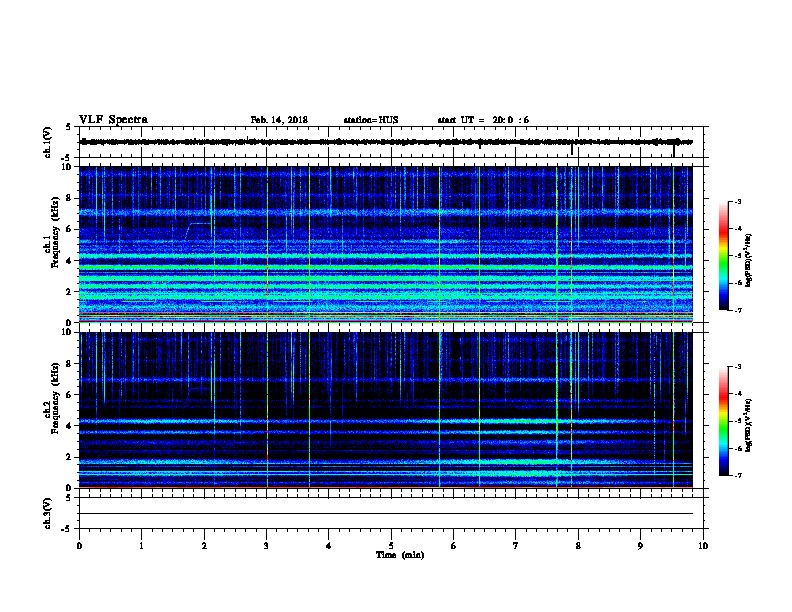
Task: Click the "station=HUS" header label
Action: (371, 120)
